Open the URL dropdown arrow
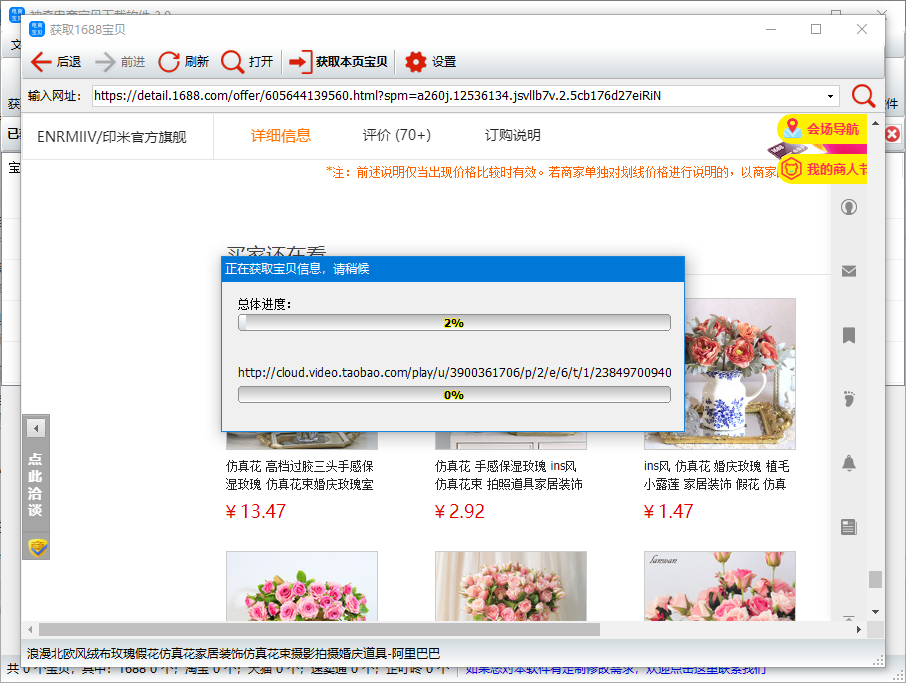Viewport: 906px width, 683px height. point(832,97)
